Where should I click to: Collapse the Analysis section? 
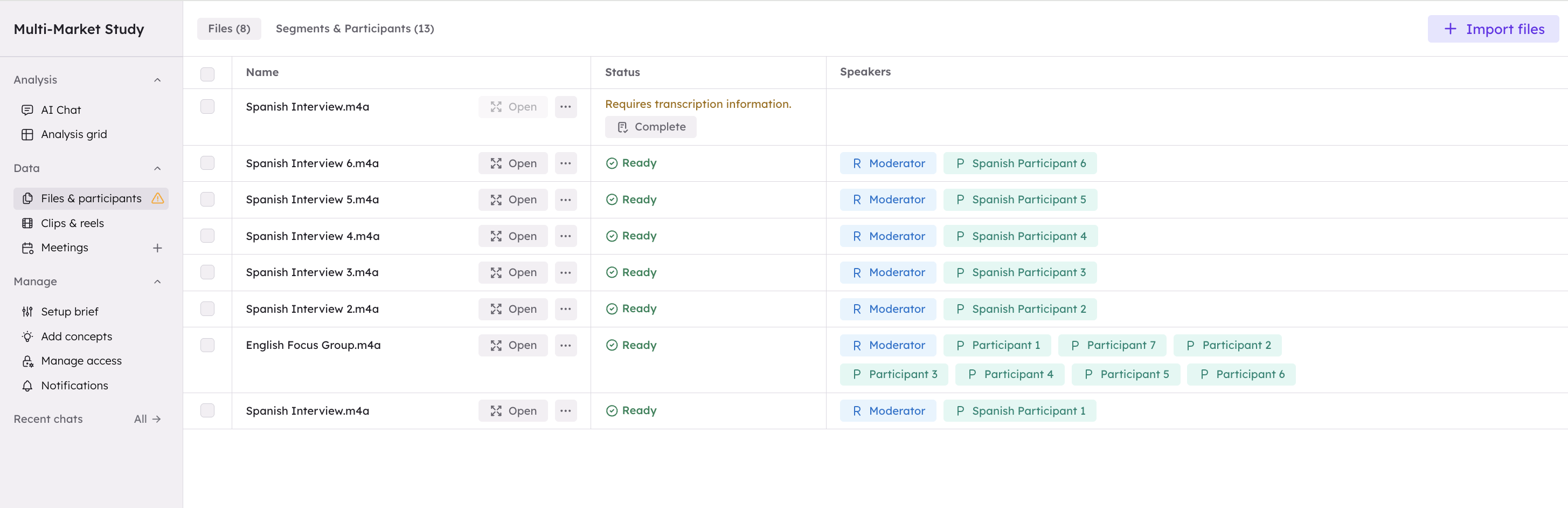(x=158, y=80)
